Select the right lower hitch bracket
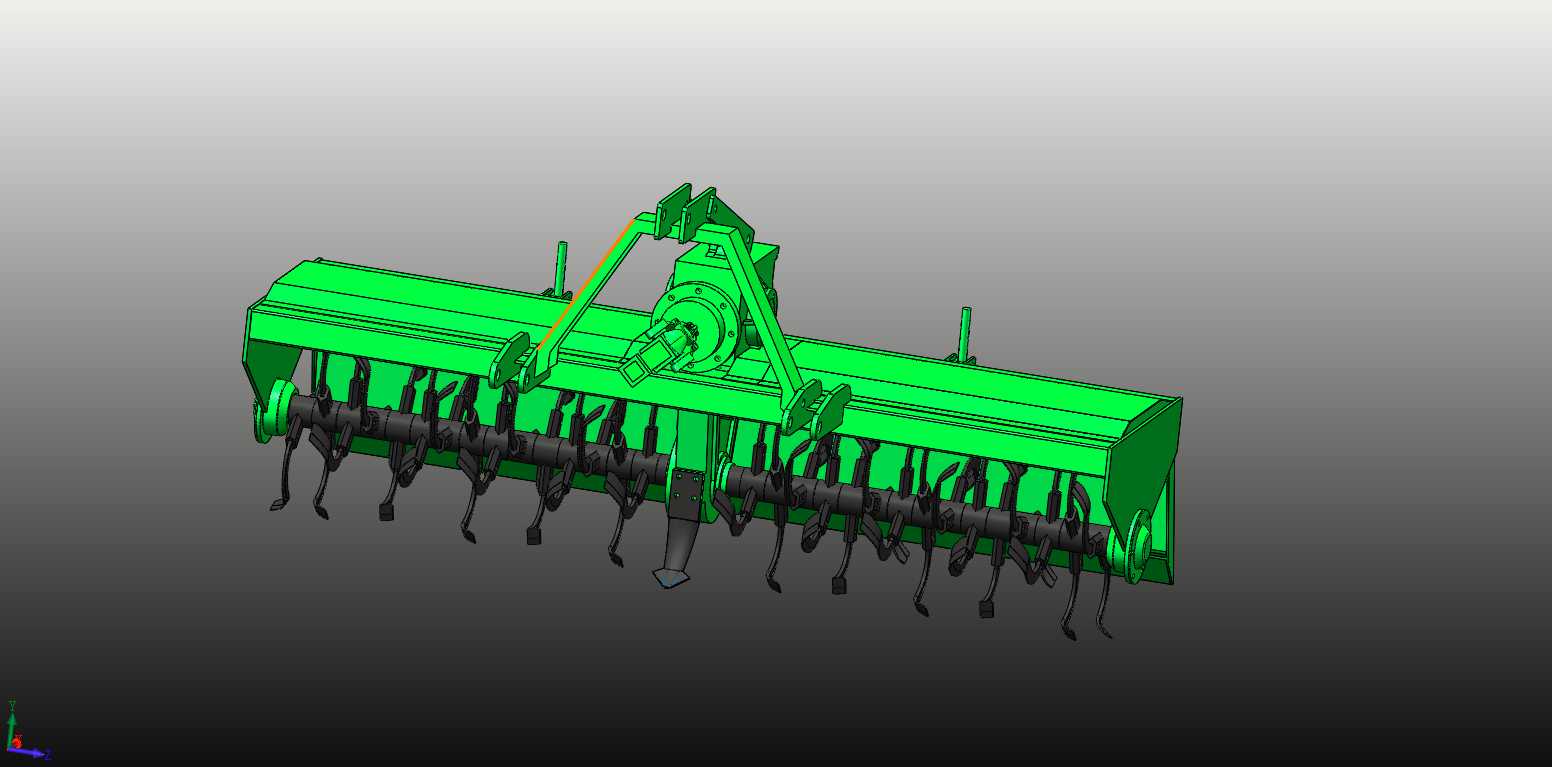 tap(816, 408)
